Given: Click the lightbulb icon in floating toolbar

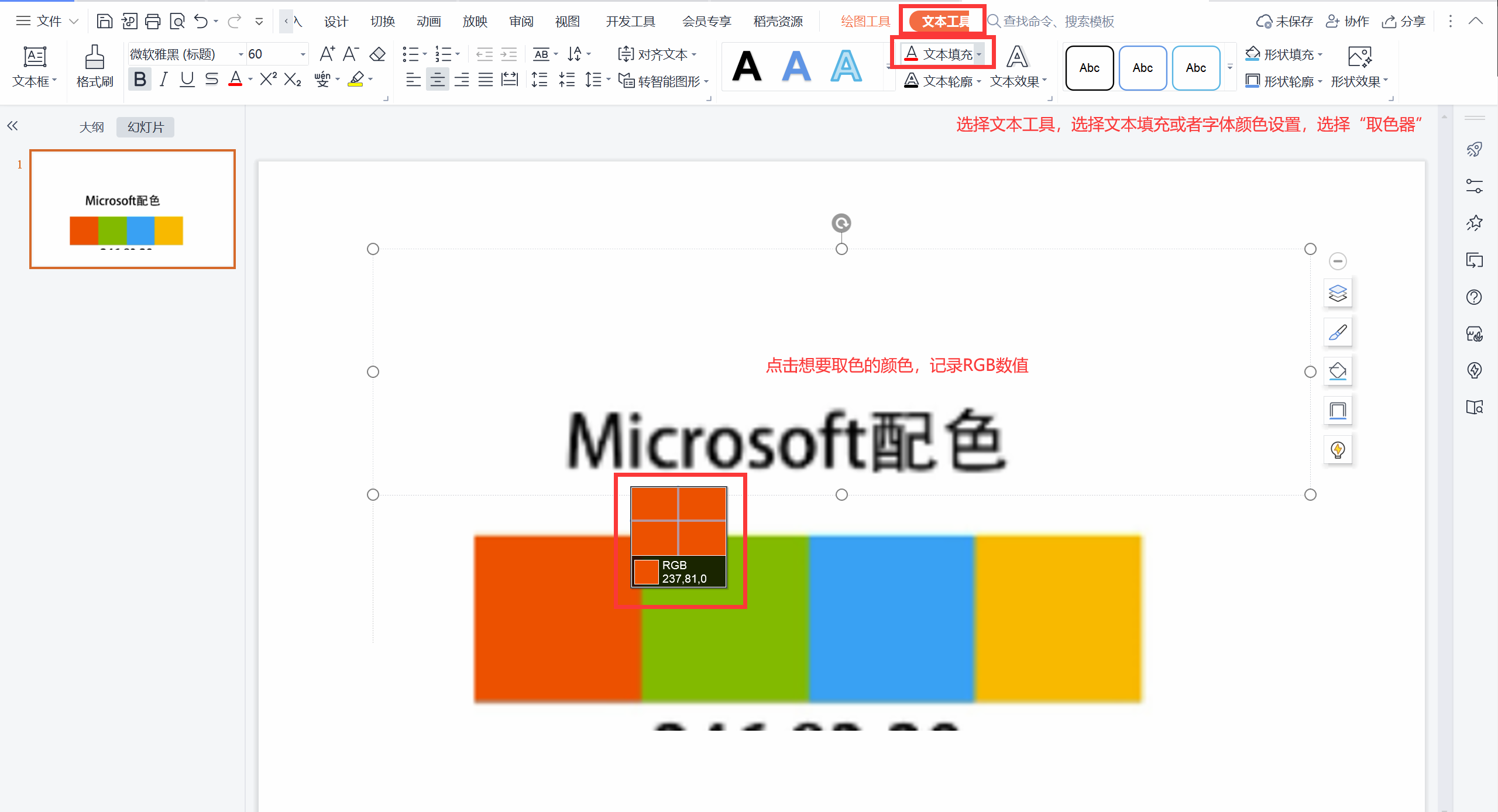Looking at the screenshot, I should pos(1338,450).
